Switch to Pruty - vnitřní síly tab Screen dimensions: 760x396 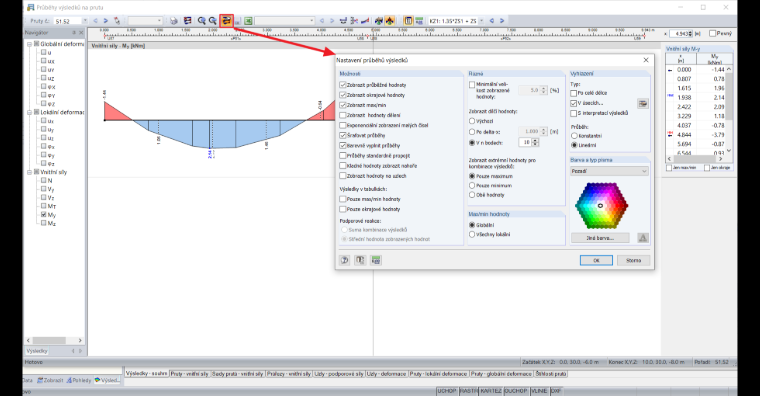click(x=190, y=374)
